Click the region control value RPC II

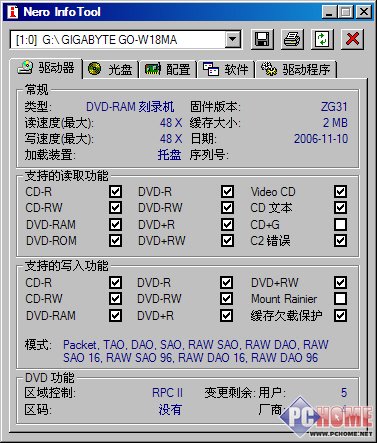(167, 393)
